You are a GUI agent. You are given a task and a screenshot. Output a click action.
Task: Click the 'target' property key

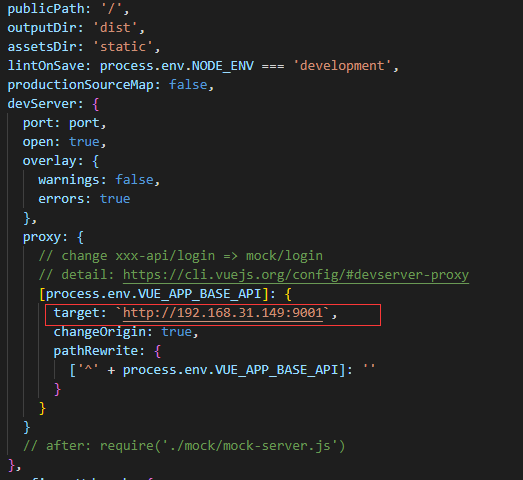coord(76,313)
